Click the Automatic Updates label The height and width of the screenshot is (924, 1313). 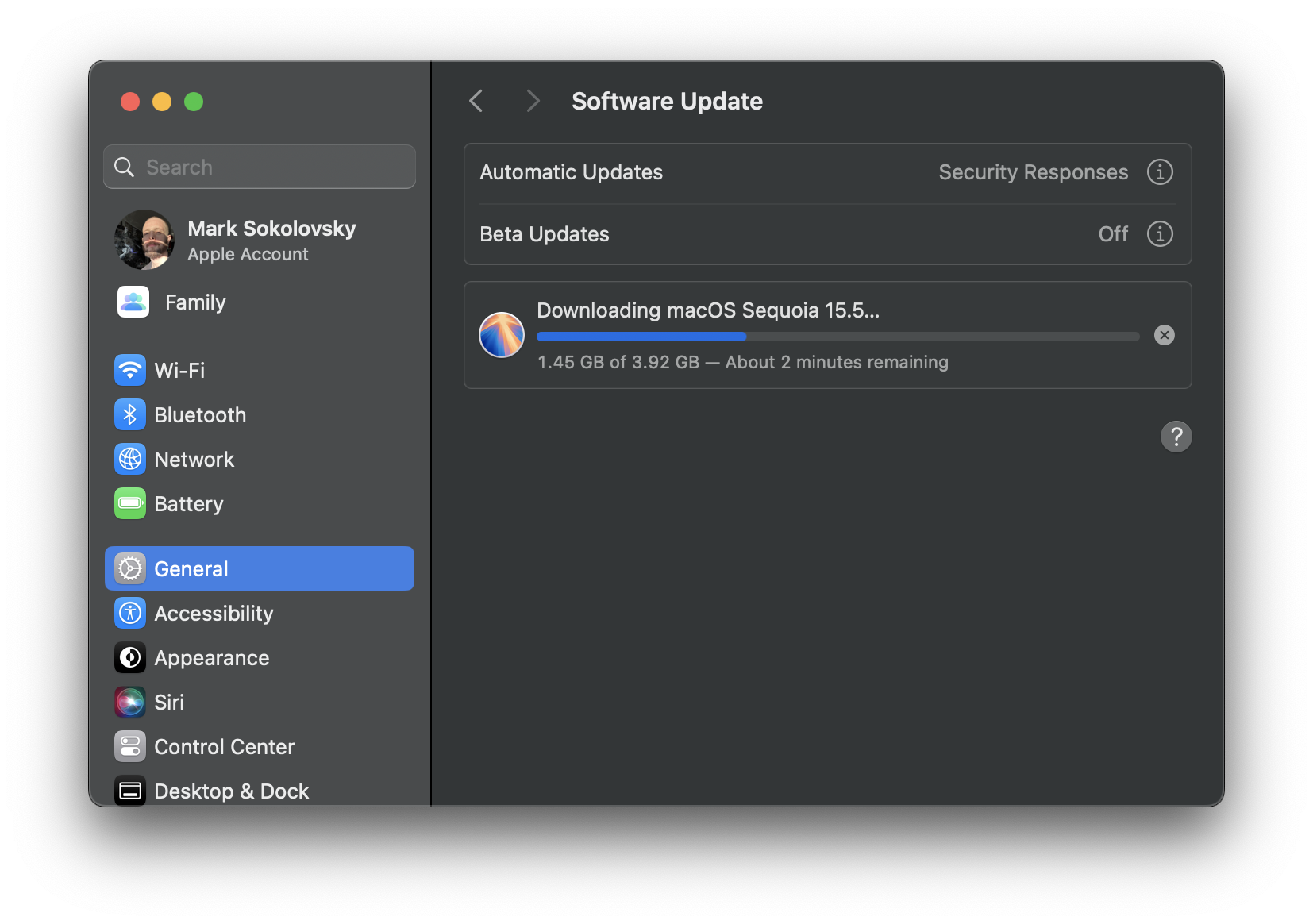click(572, 172)
